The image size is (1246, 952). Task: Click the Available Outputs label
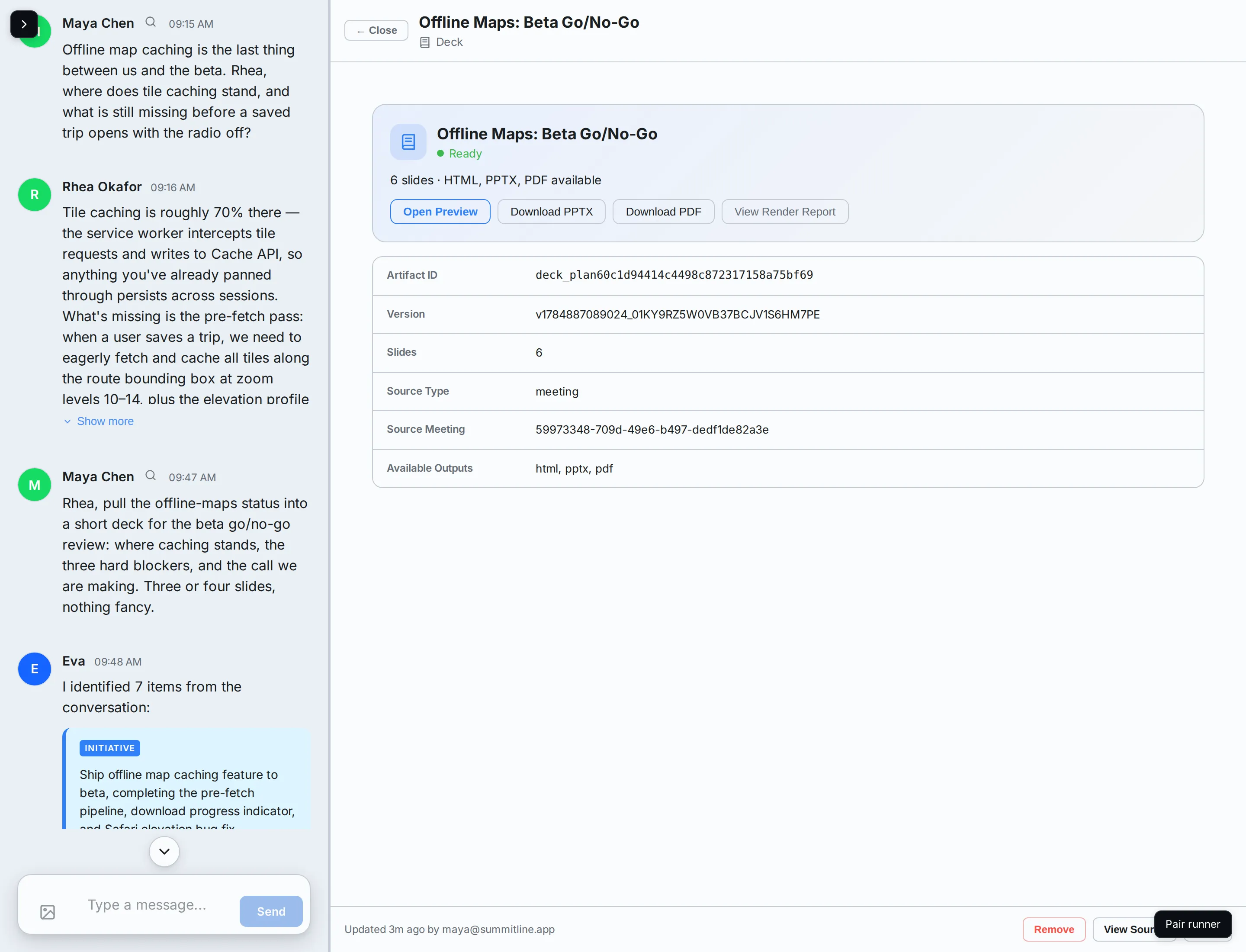pos(430,468)
